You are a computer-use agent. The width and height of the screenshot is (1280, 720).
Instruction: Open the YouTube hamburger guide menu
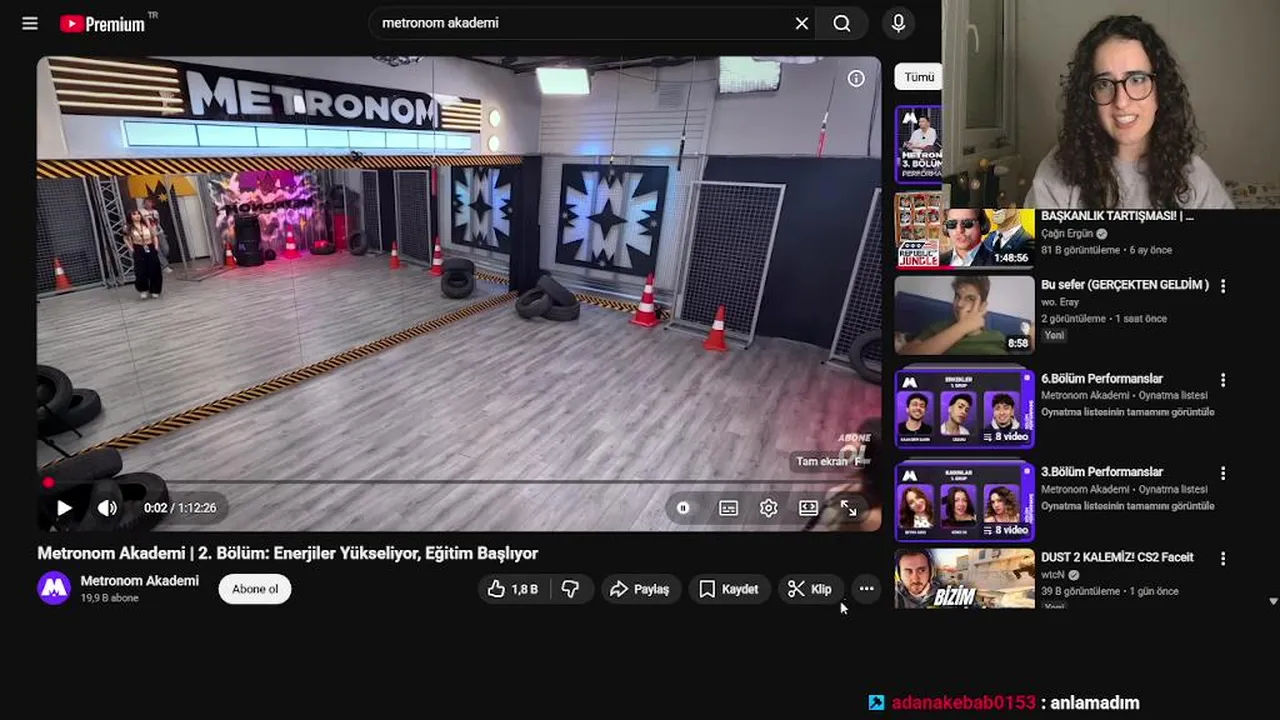30,23
